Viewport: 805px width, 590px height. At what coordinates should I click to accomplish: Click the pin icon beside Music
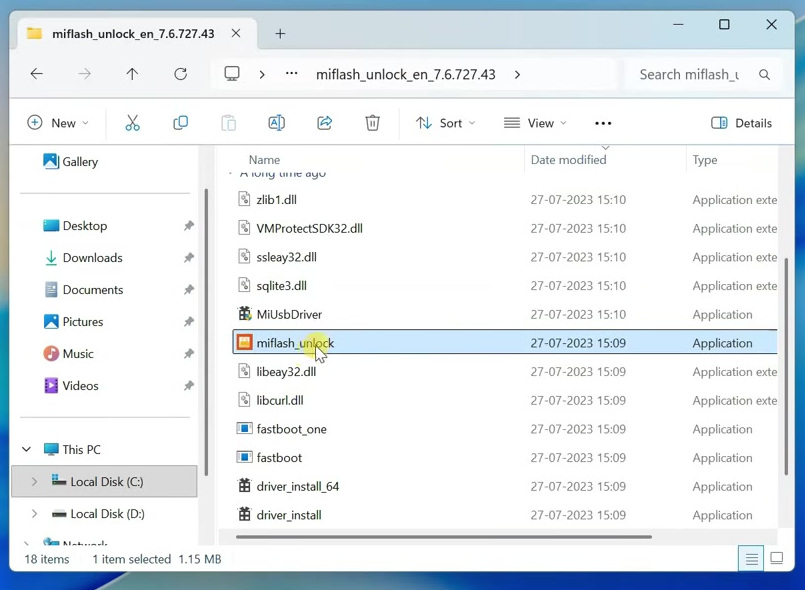coord(189,353)
